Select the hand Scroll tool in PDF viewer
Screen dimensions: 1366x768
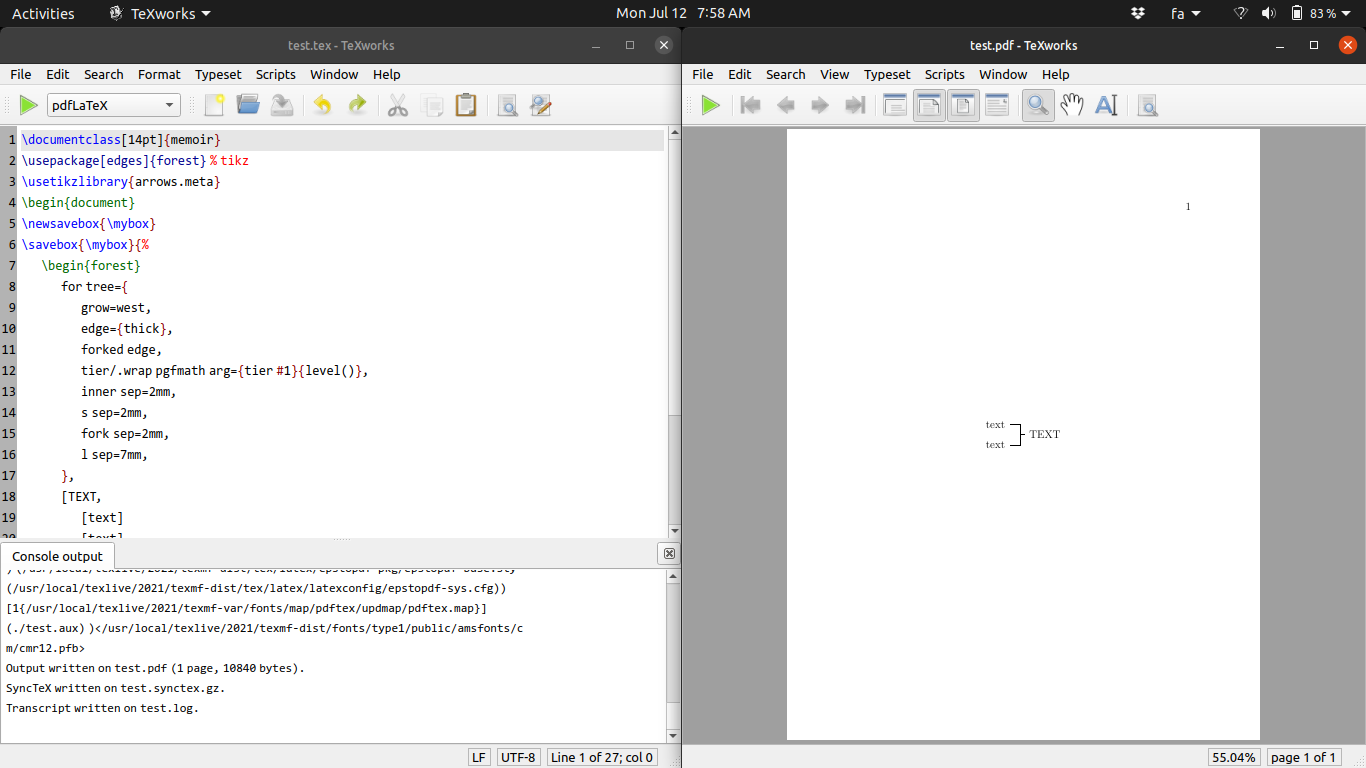click(x=1072, y=105)
